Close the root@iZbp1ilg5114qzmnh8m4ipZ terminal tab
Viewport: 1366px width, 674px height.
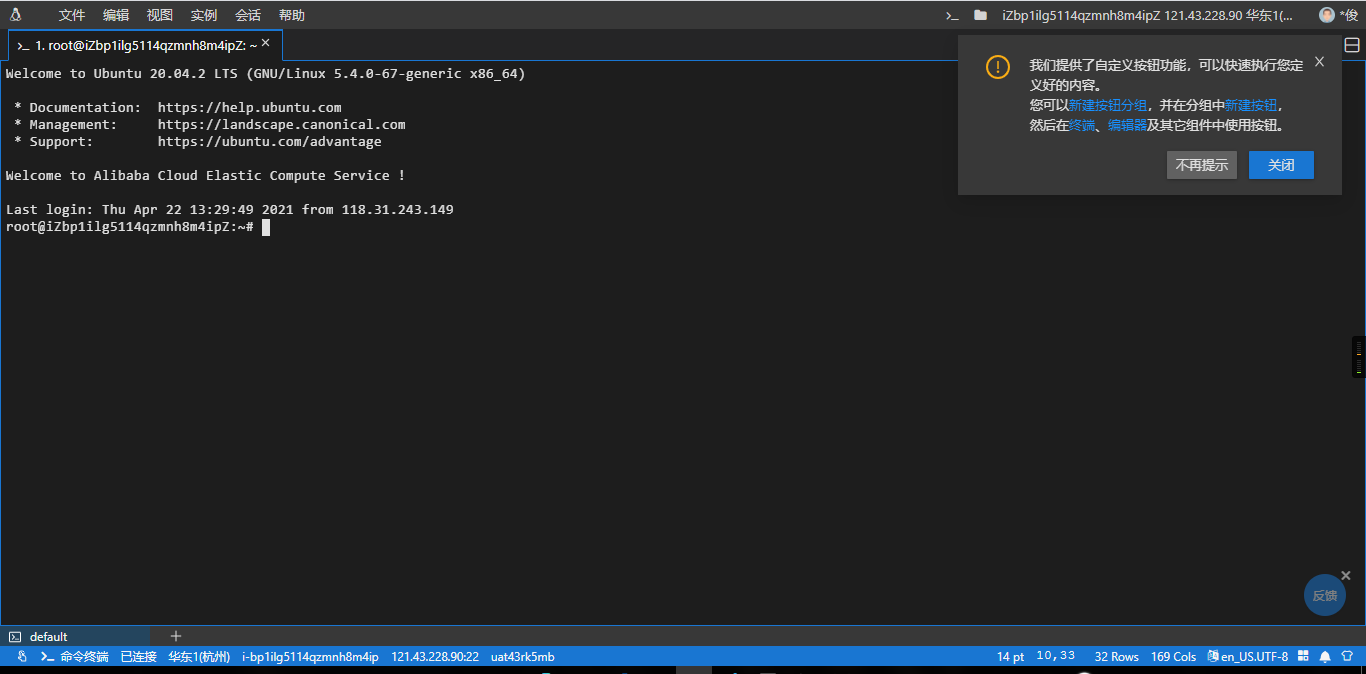265,44
